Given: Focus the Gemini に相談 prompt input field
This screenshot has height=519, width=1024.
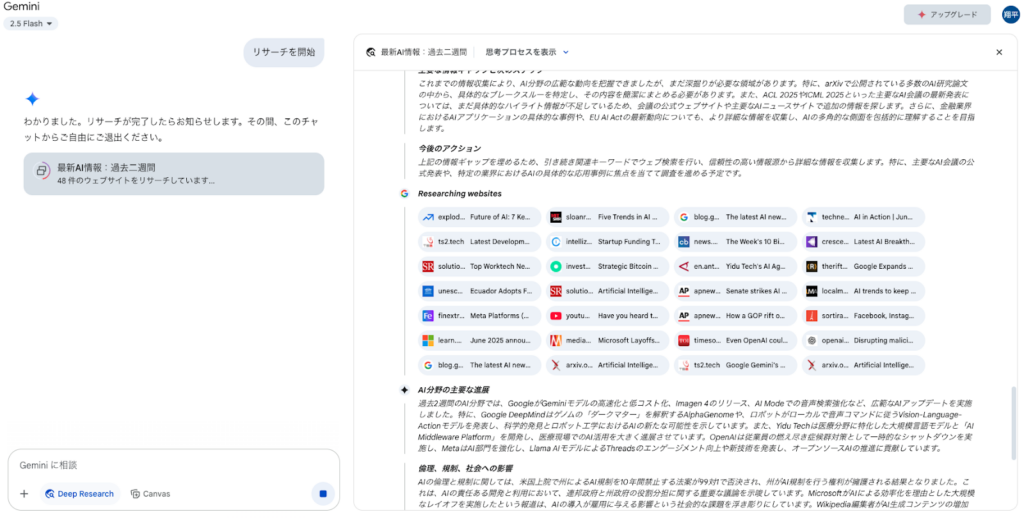Looking at the screenshot, I should (174, 465).
